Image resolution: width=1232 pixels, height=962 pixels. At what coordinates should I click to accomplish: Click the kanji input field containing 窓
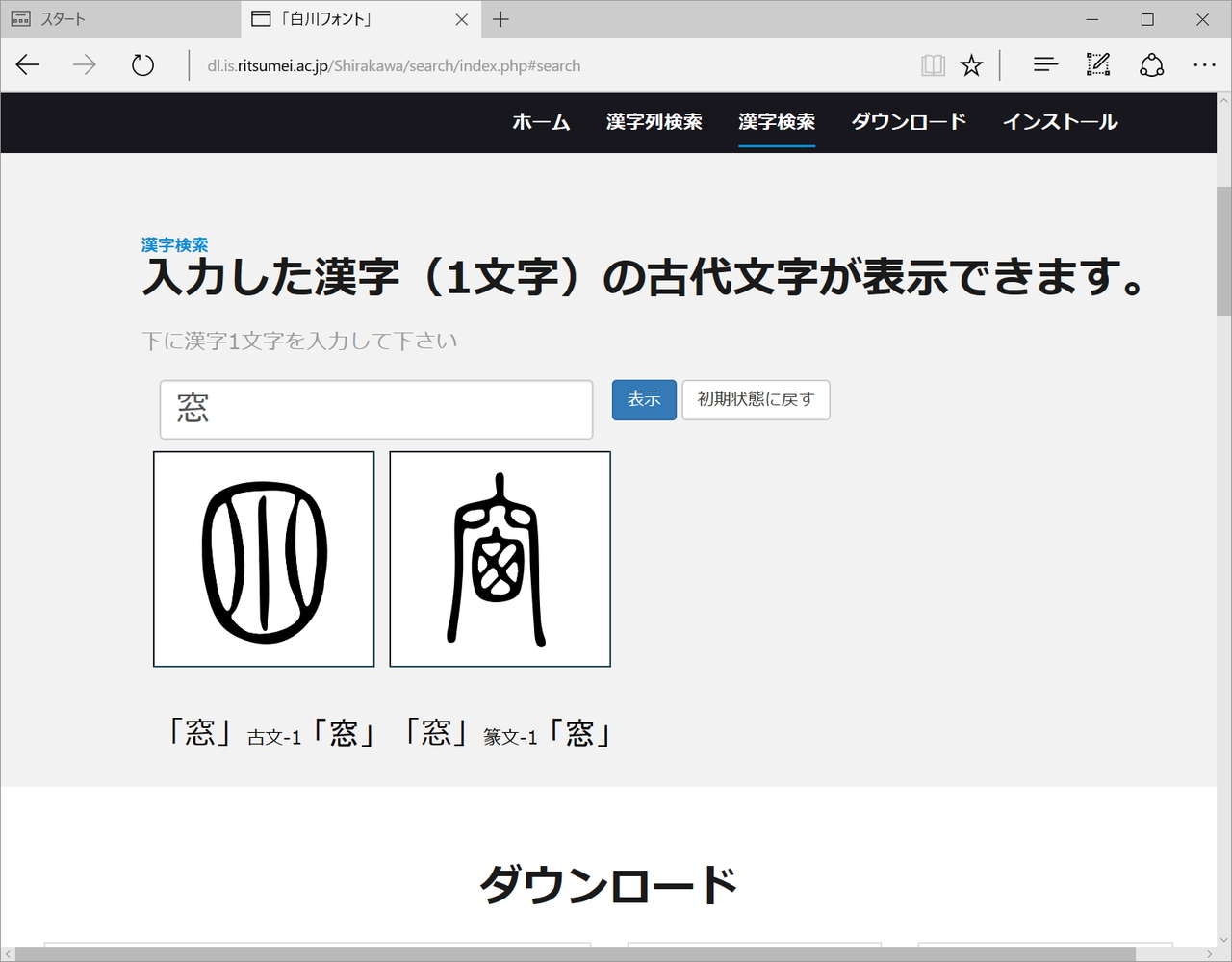[375, 408]
